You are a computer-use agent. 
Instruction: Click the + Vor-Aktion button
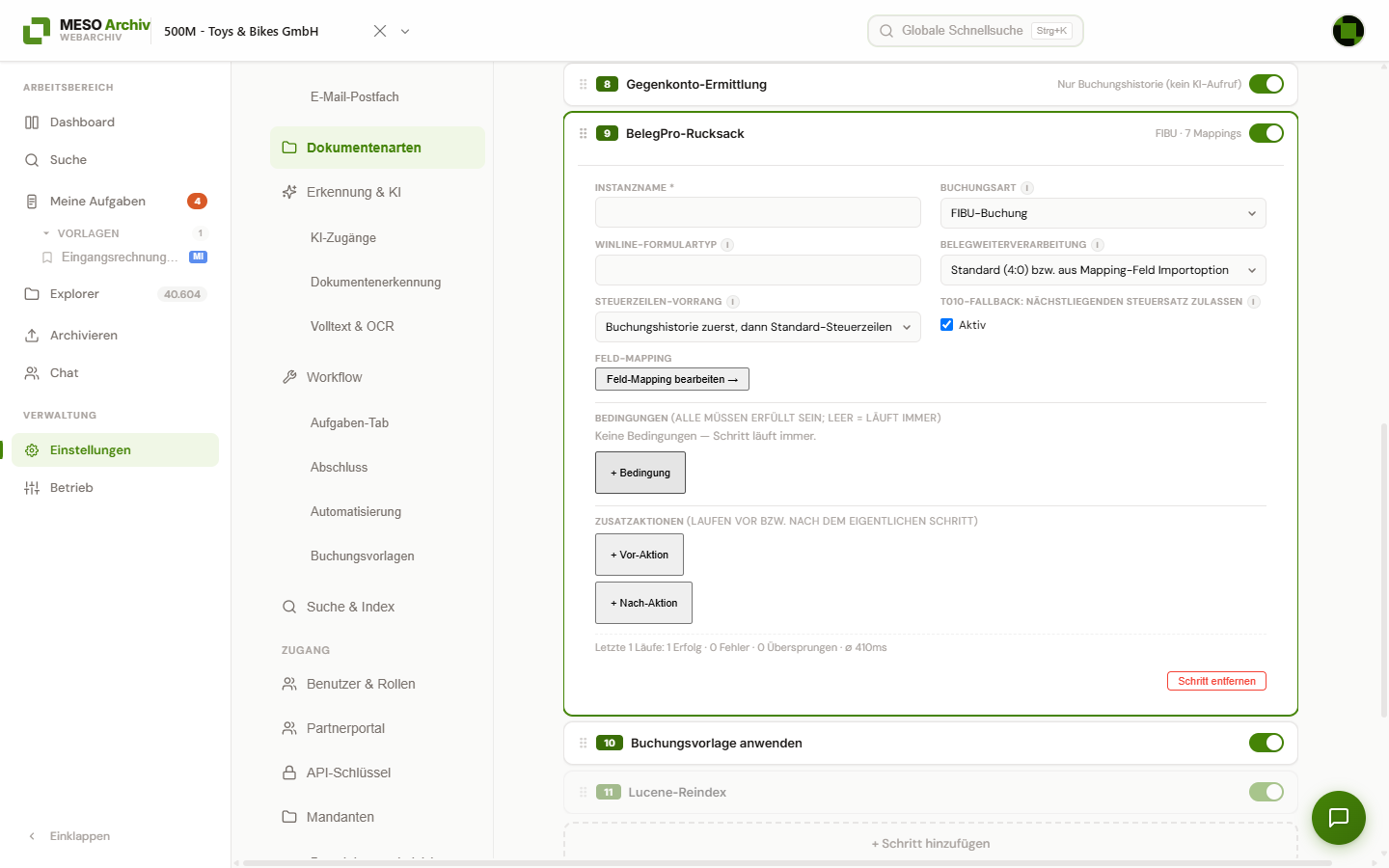[640, 555]
